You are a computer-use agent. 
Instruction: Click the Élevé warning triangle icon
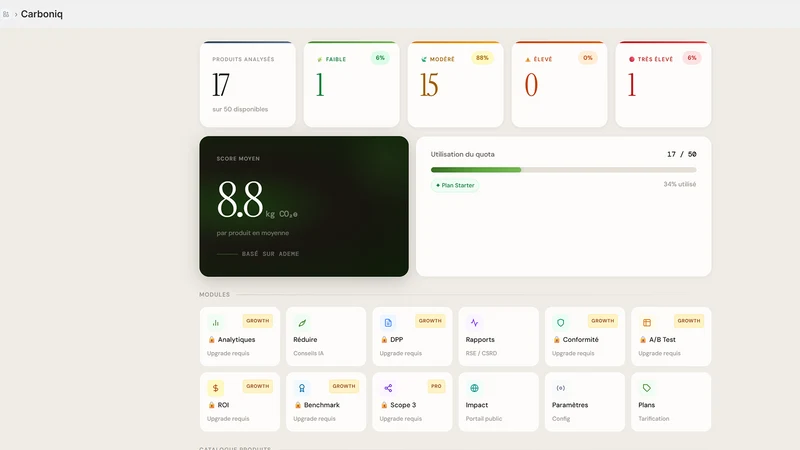coord(528,59)
